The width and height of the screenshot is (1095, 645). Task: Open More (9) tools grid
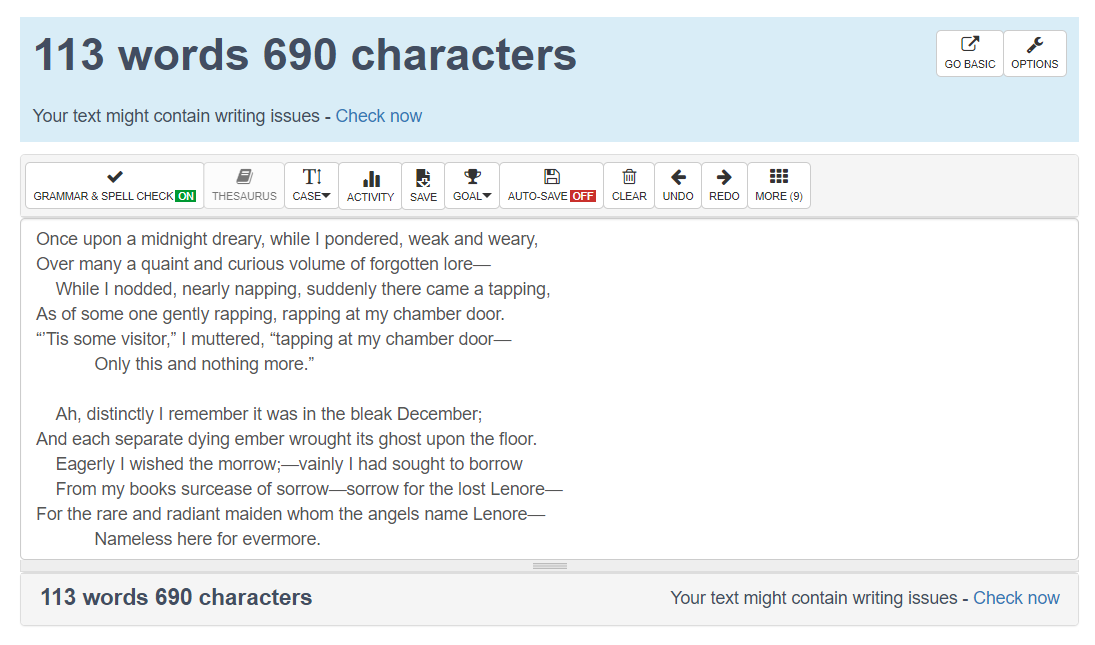coord(779,186)
